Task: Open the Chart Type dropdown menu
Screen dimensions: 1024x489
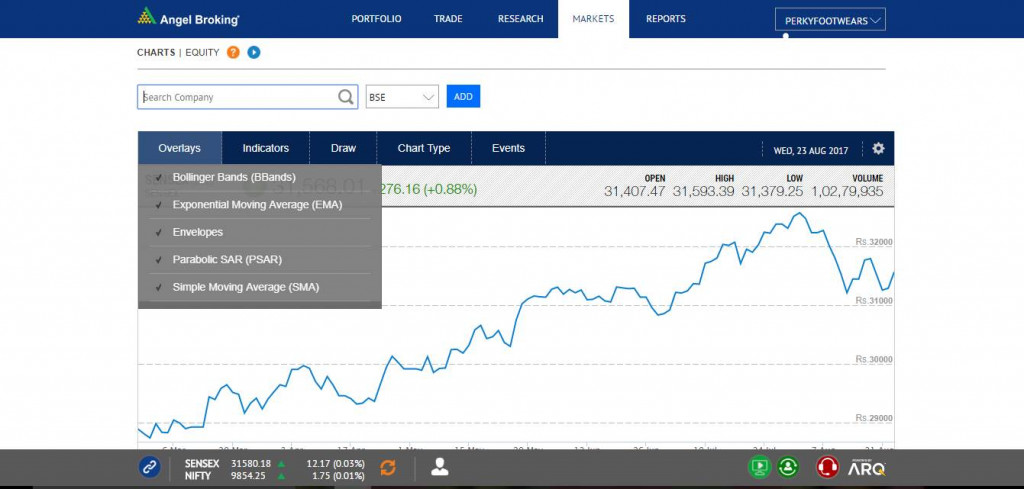Action: [424, 148]
